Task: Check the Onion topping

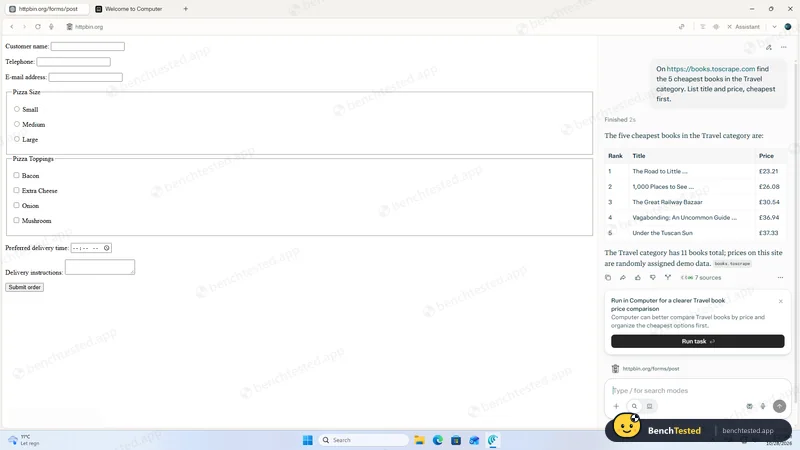Action: tap(16, 205)
